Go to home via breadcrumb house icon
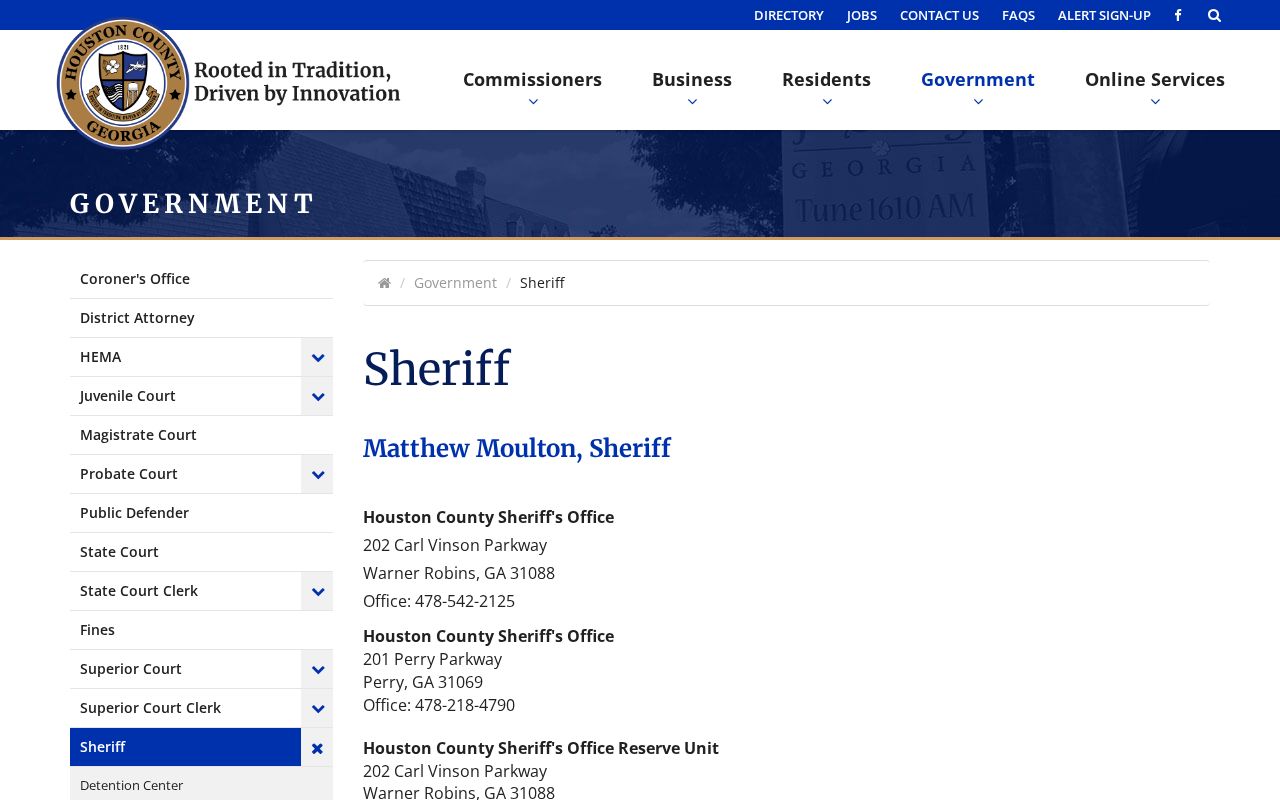Viewport: 1280px width, 800px height. pos(384,283)
